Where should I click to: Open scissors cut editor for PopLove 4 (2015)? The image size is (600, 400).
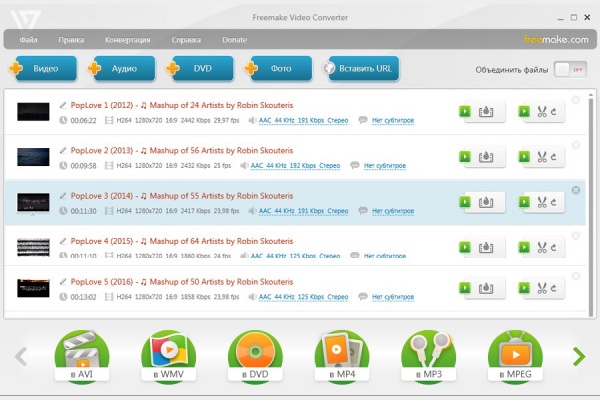(542, 247)
